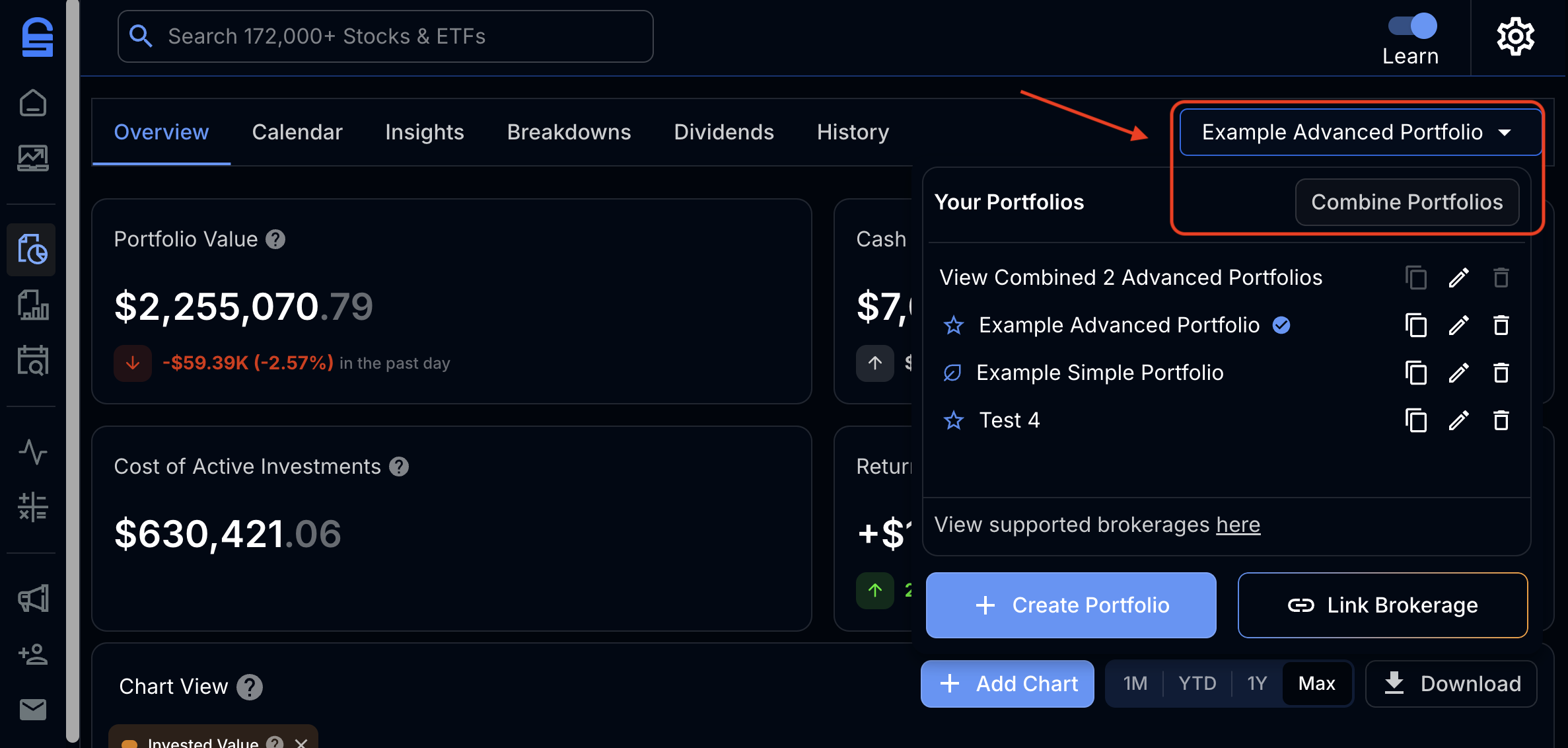Screen dimensions: 1568x748
Task: Open the Breakdowns tab
Action: coord(569,132)
